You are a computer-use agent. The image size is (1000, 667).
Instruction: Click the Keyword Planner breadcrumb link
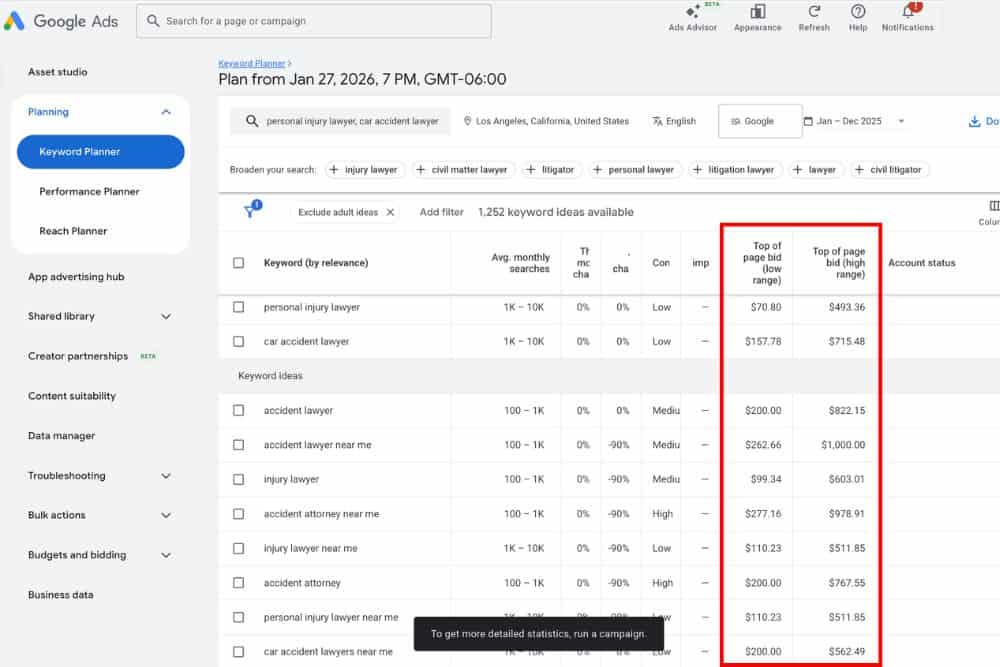coord(252,63)
